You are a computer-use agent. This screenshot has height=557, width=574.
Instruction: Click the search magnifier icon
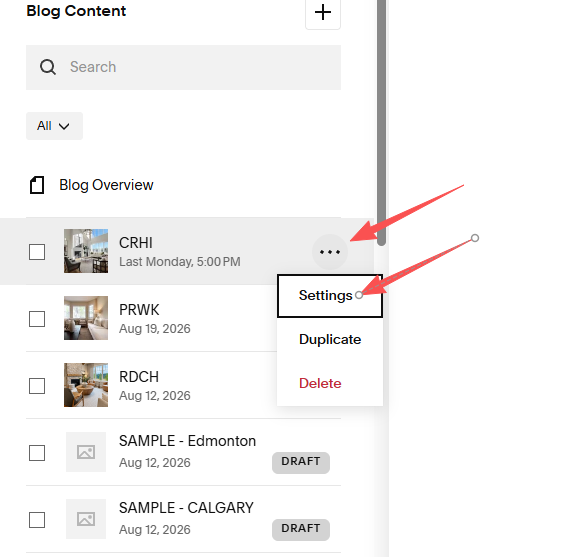point(48,67)
